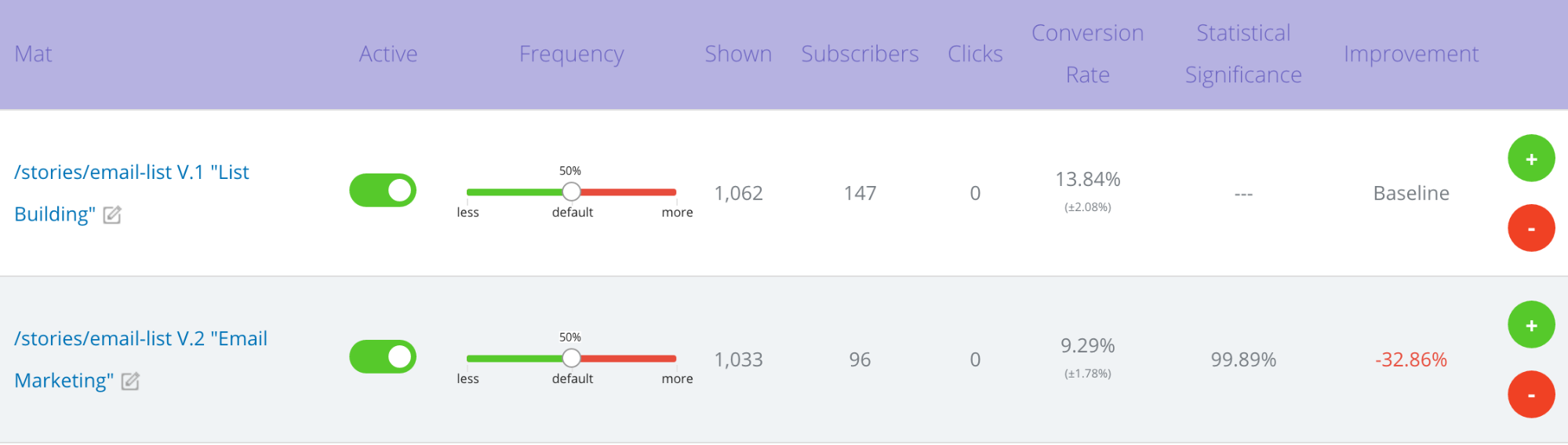Click the Shown column header

(738, 54)
